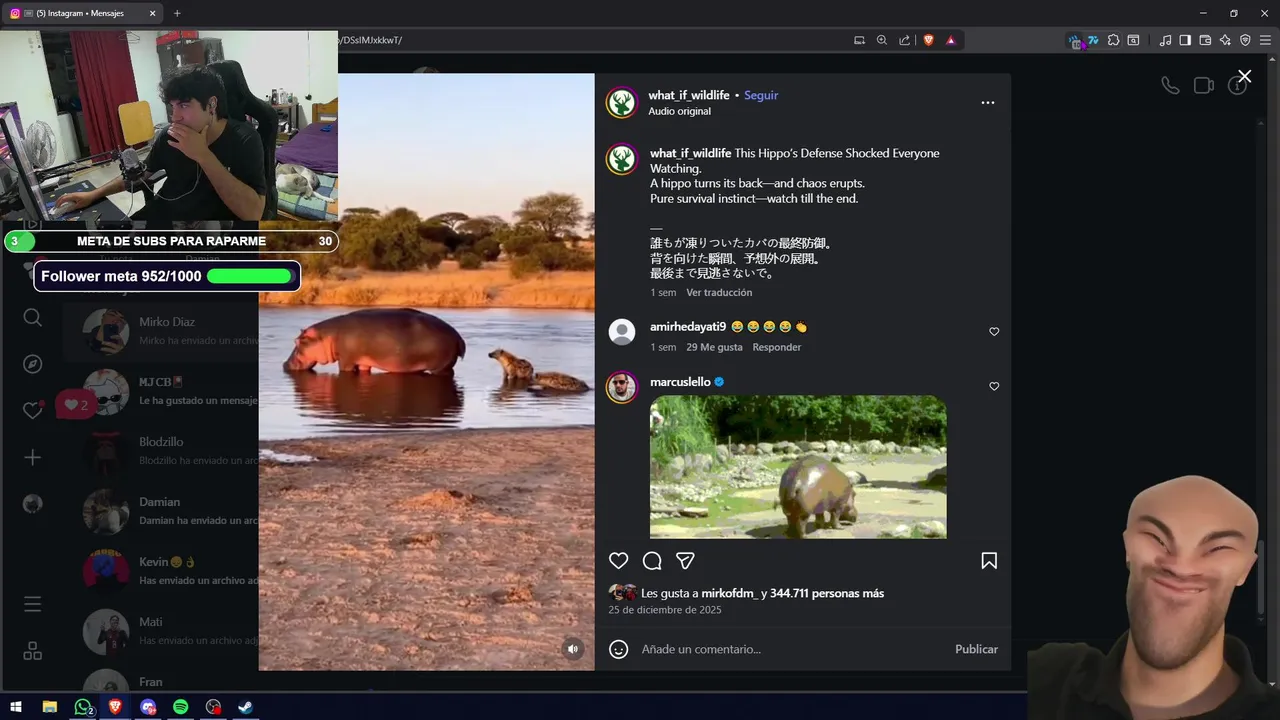The width and height of the screenshot is (1280, 720).
Task: Open WhatsApp from the taskbar
Action: coord(83,706)
